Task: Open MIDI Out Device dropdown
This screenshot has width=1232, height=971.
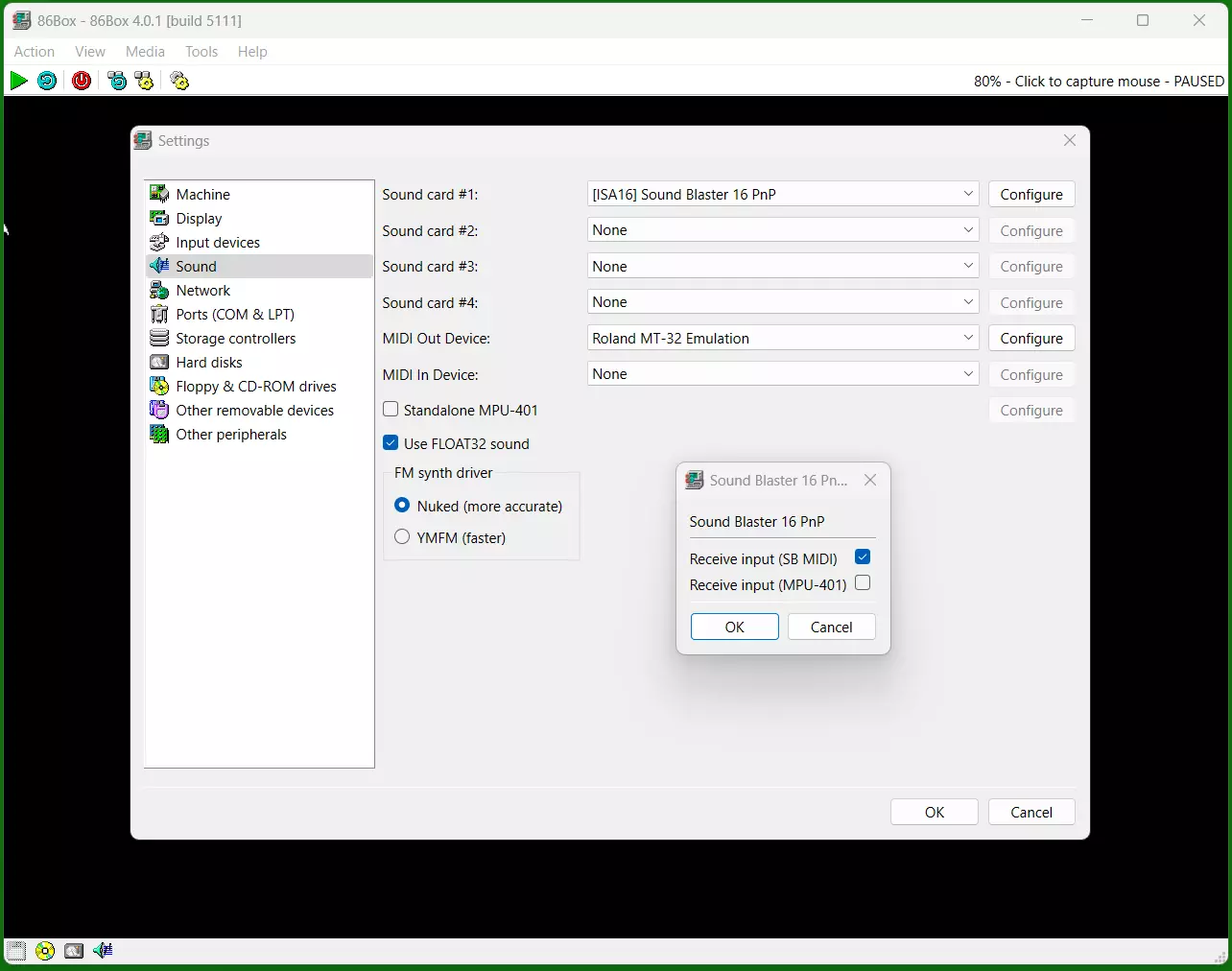Action: [x=783, y=338]
